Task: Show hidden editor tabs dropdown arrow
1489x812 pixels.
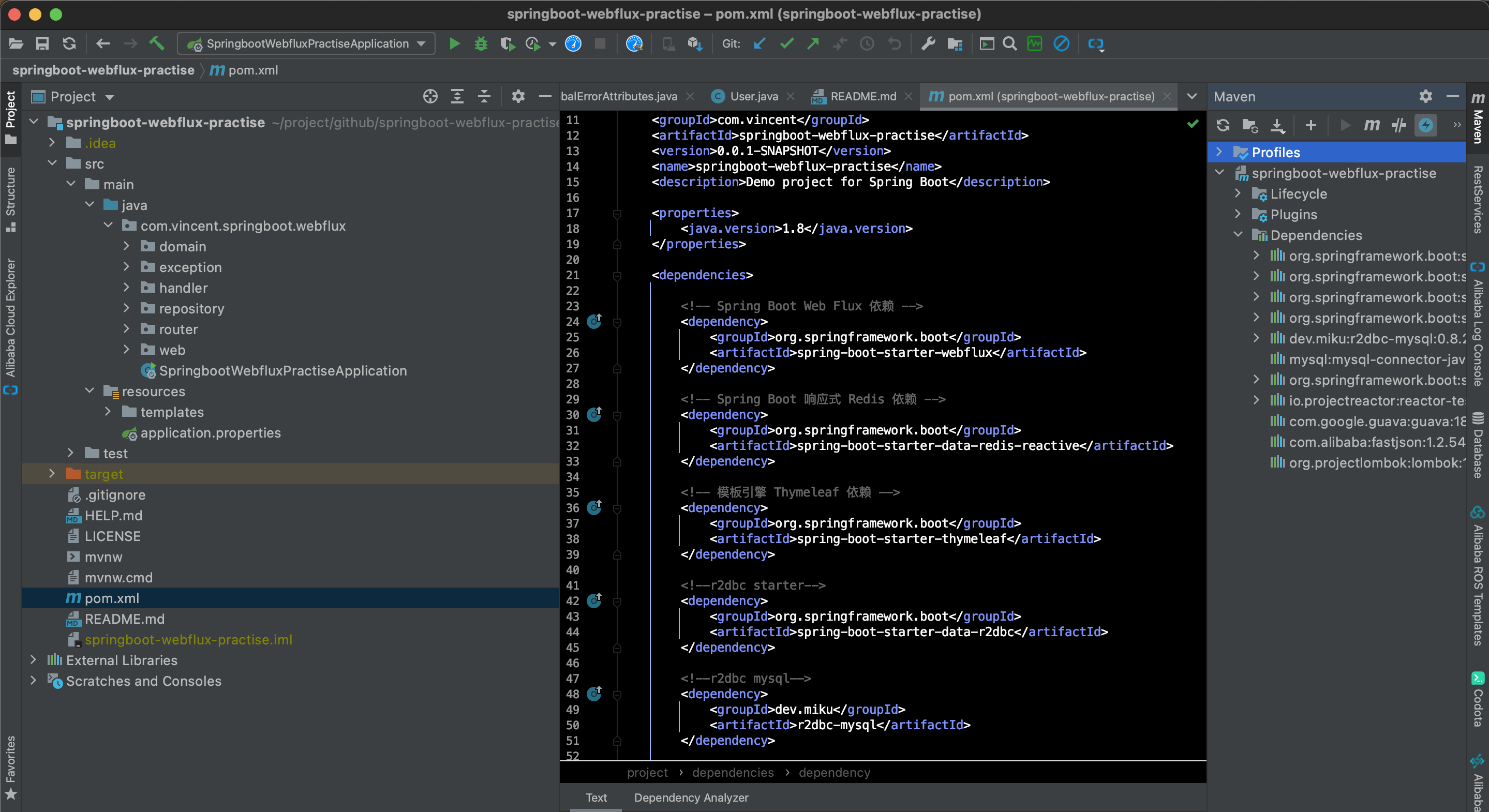Action: click(x=1192, y=97)
